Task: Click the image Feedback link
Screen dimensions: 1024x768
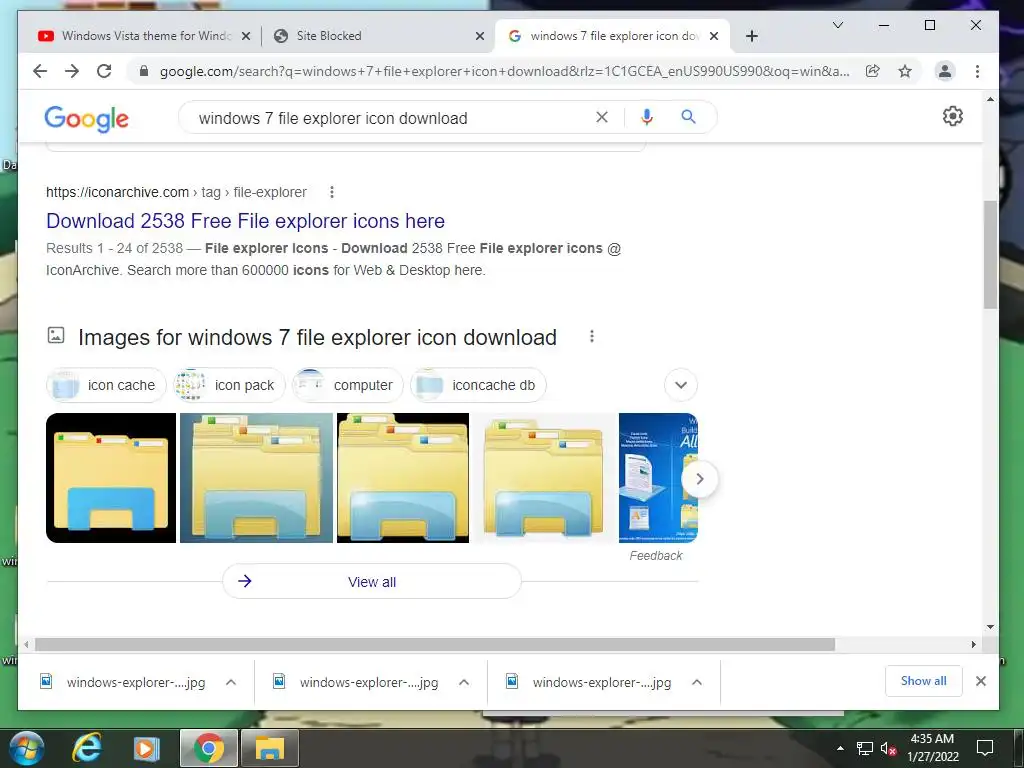Action: (x=656, y=555)
